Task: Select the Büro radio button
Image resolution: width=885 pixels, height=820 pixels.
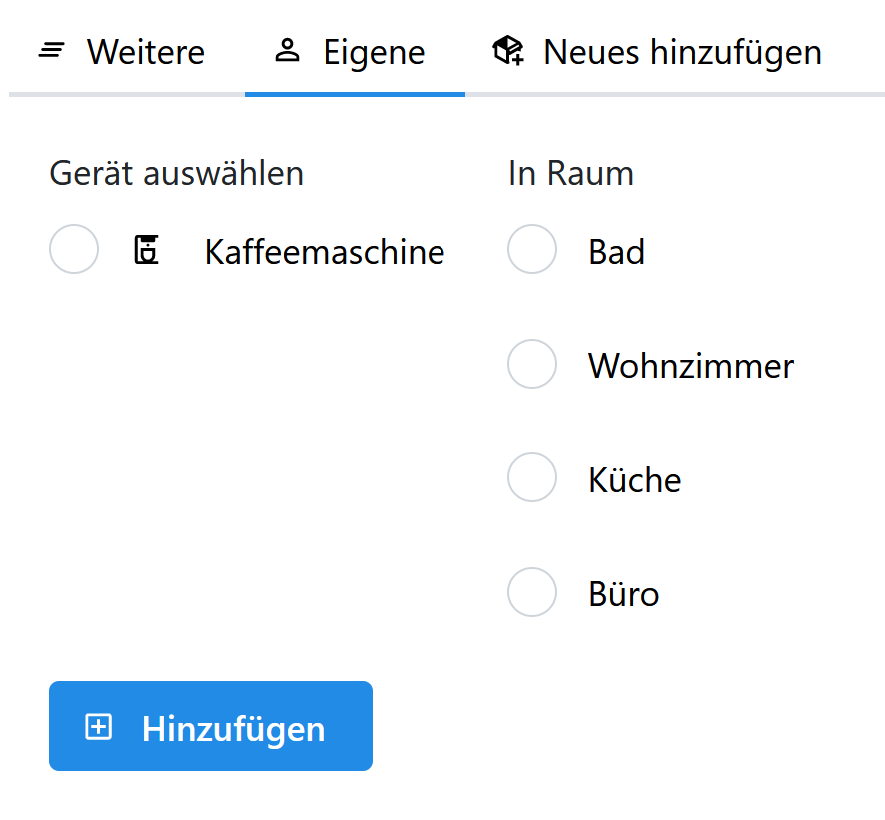Action: 532,592
